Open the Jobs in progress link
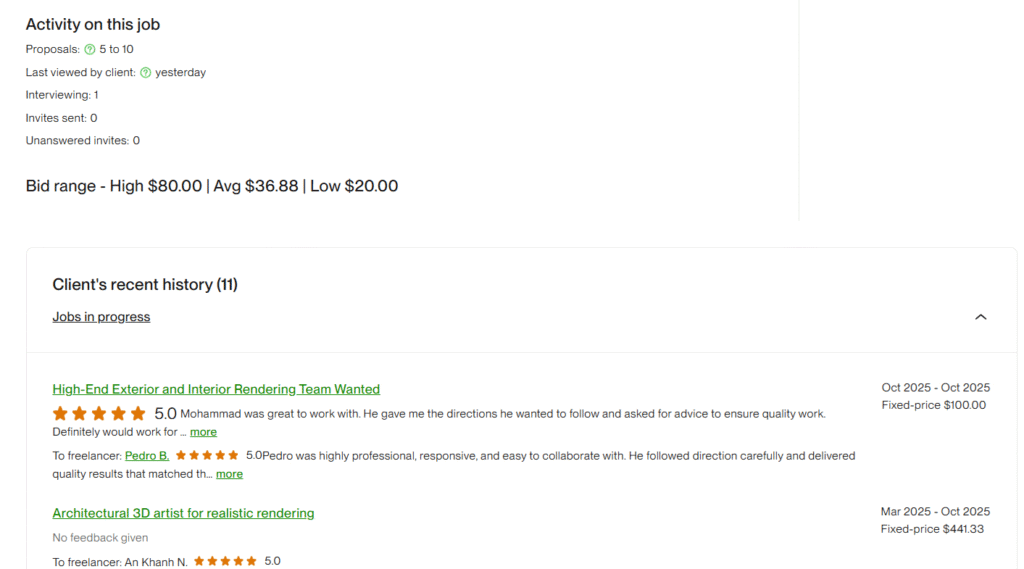Viewport: 1024px width, 569px height. click(x=101, y=317)
